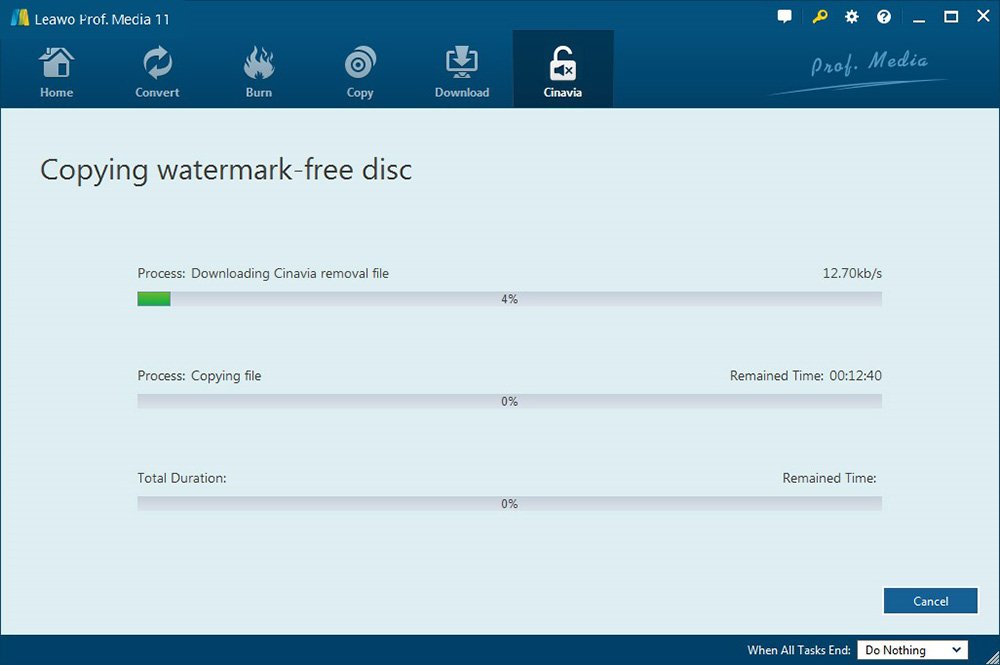Click the Total Duration progress bar
This screenshot has height=665, width=1000.
(x=510, y=504)
